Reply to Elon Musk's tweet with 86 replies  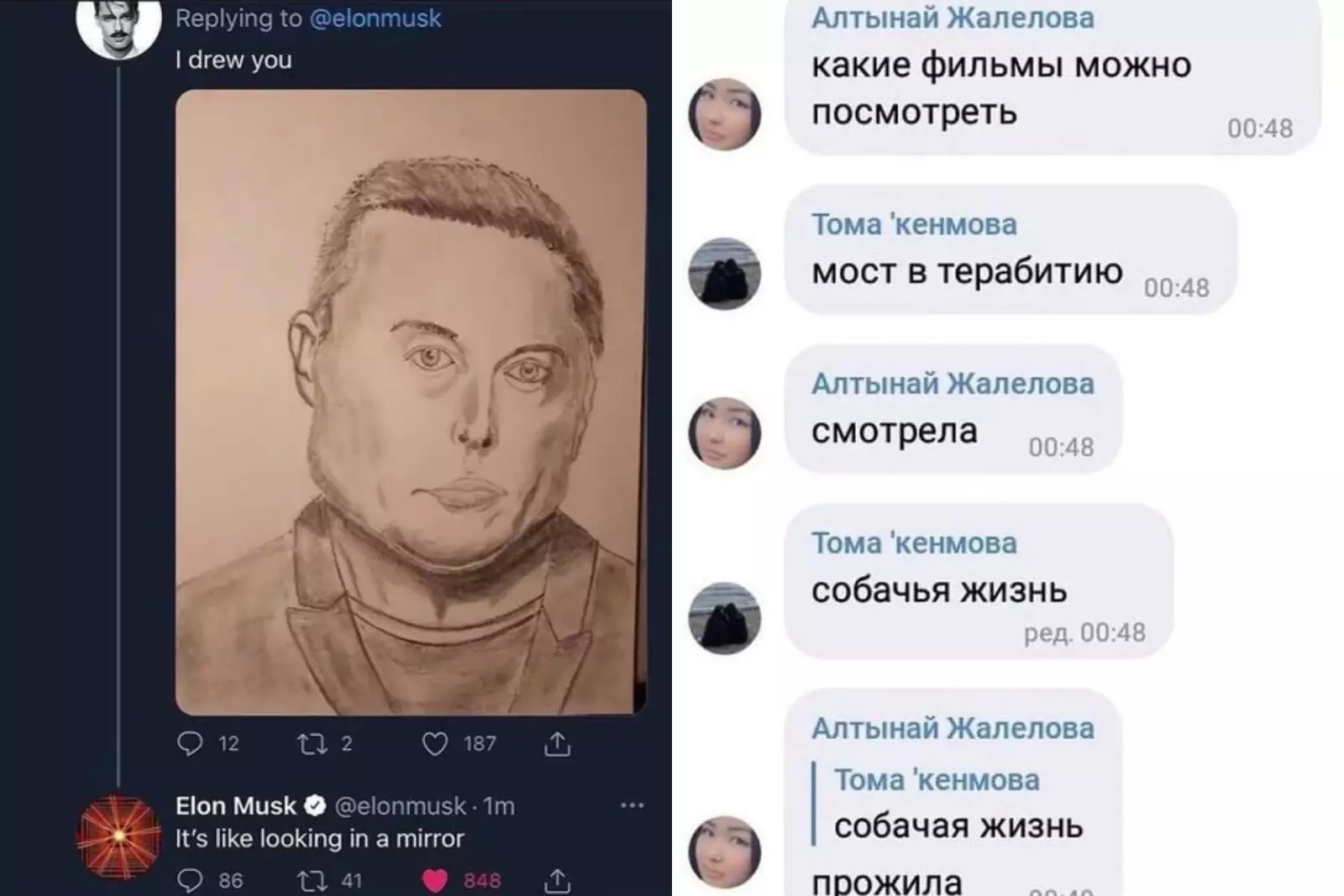click(191, 880)
